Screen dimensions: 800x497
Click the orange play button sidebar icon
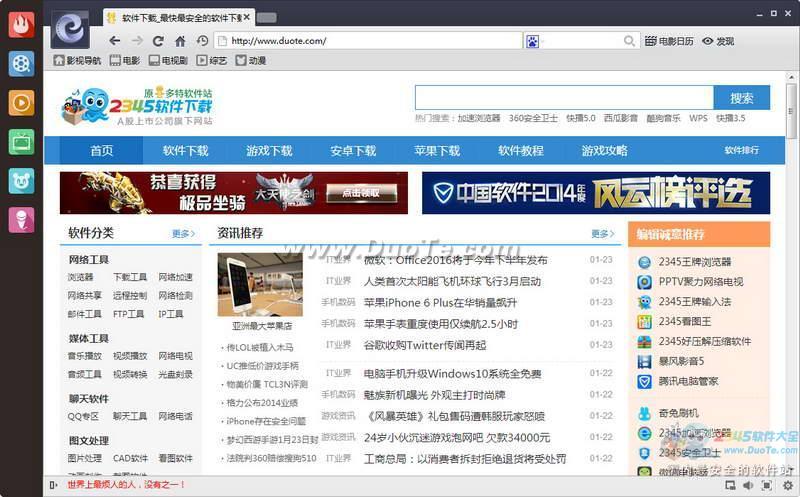click(21, 102)
